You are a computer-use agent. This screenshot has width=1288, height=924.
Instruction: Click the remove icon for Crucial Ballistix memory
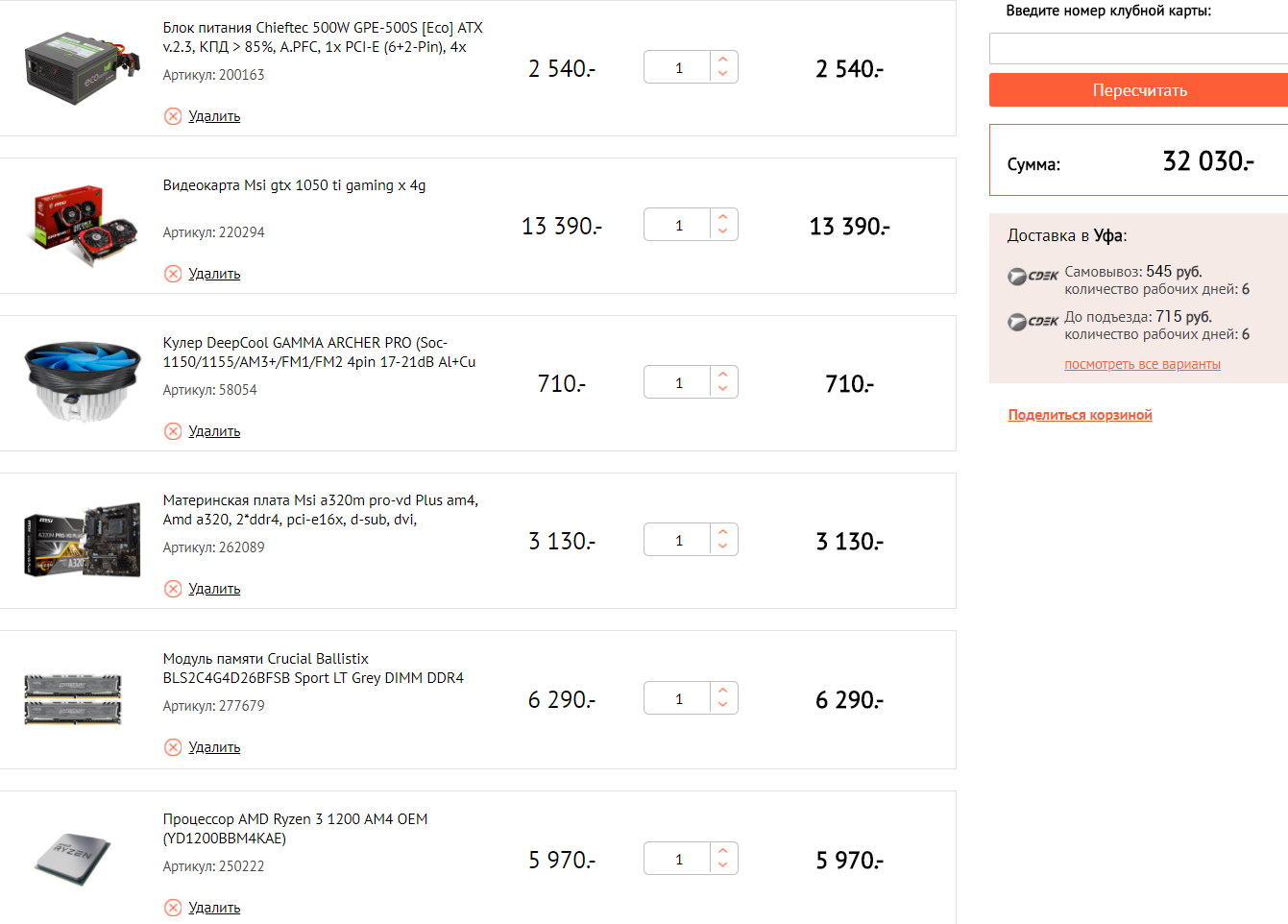[x=173, y=747]
